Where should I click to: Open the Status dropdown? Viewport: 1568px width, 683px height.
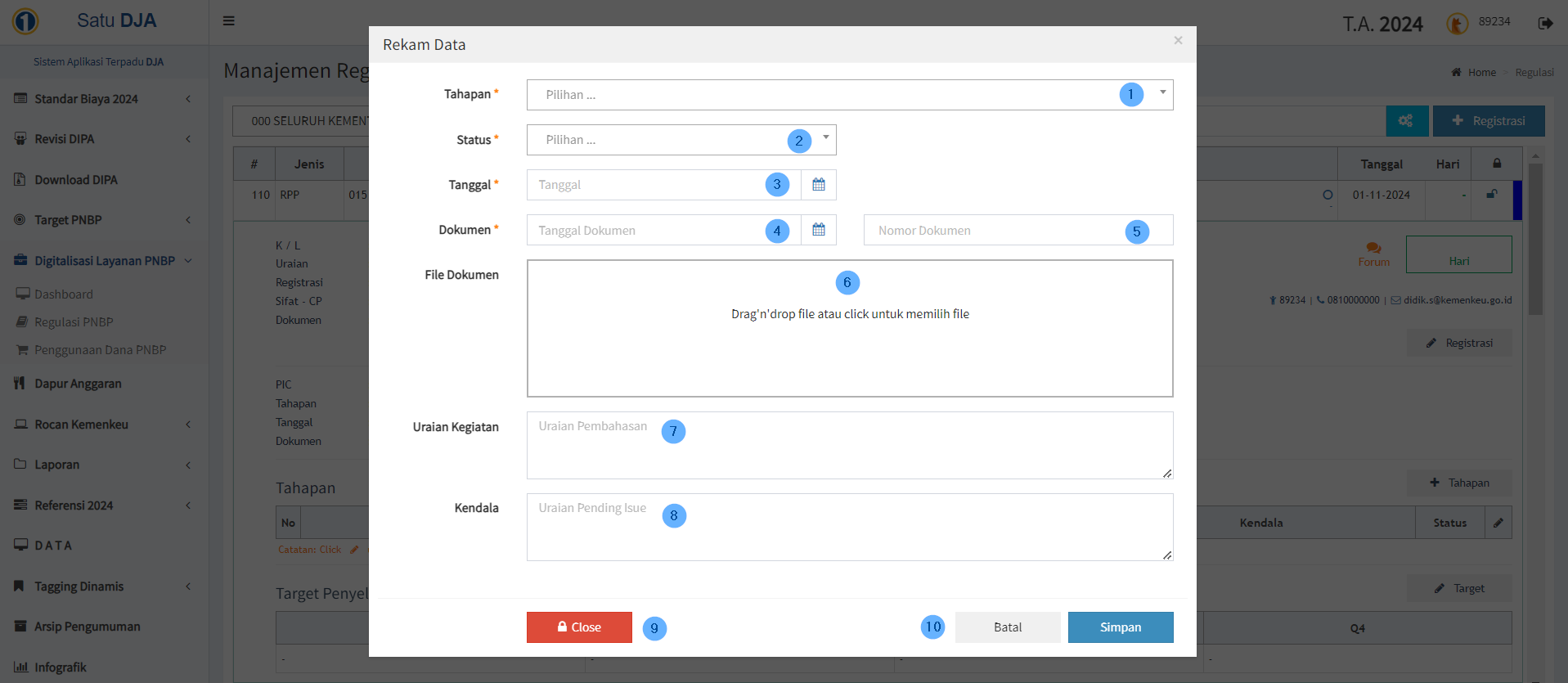(x=681, y=140)
